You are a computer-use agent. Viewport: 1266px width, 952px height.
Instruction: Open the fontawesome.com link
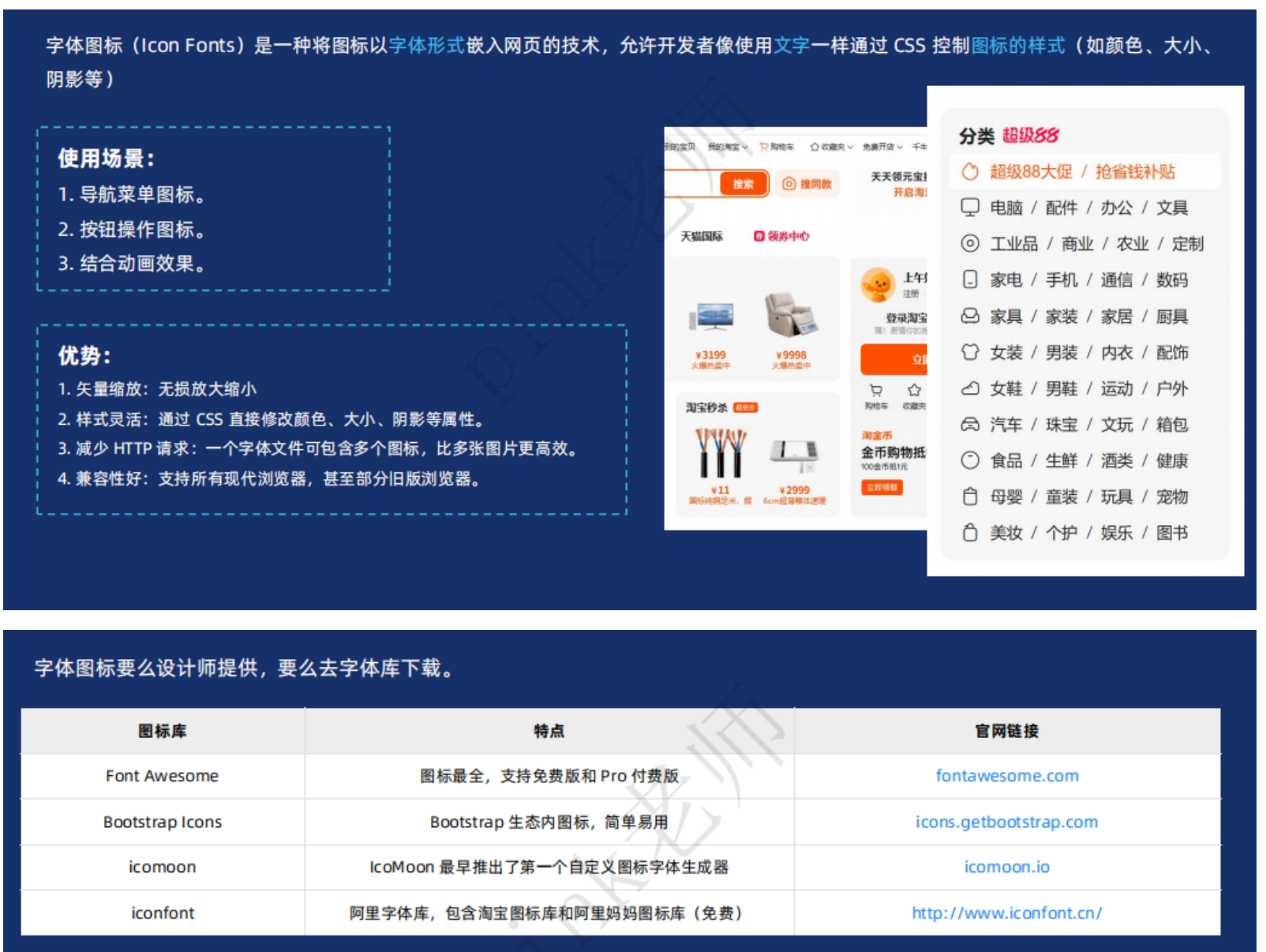pyautogui.click(x=1007, y=776)
